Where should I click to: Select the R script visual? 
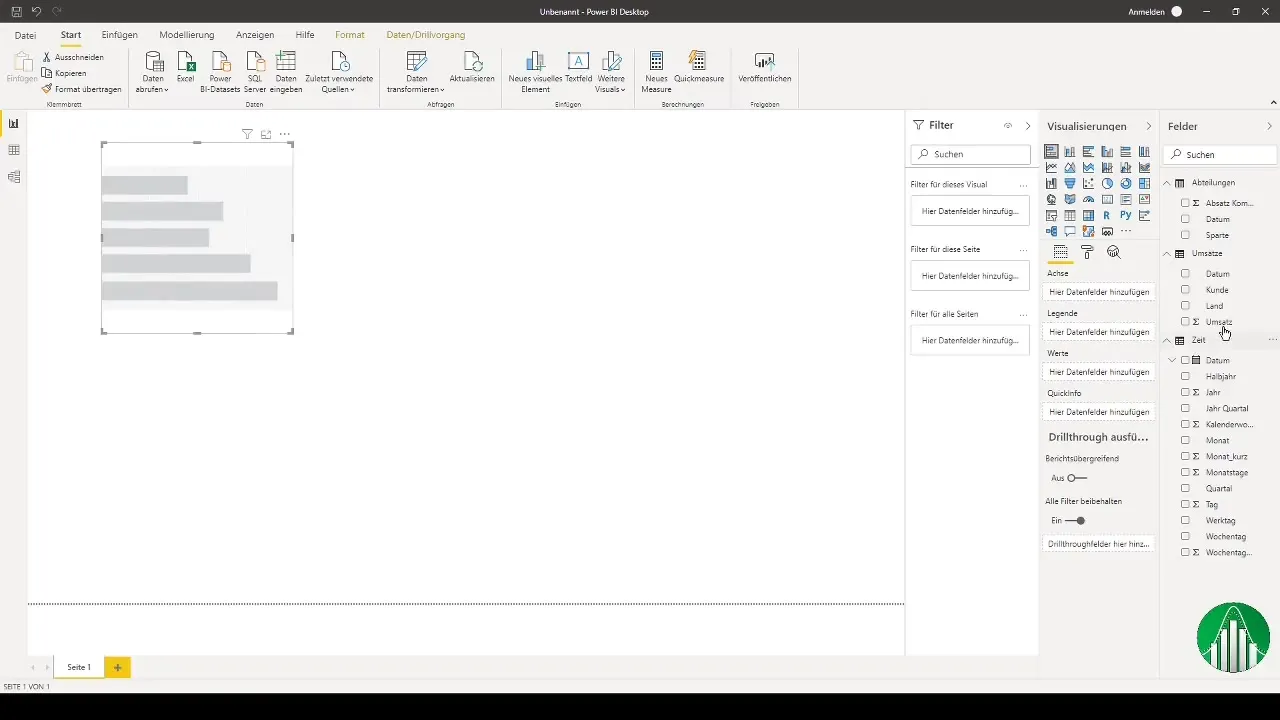(1107, 215)
